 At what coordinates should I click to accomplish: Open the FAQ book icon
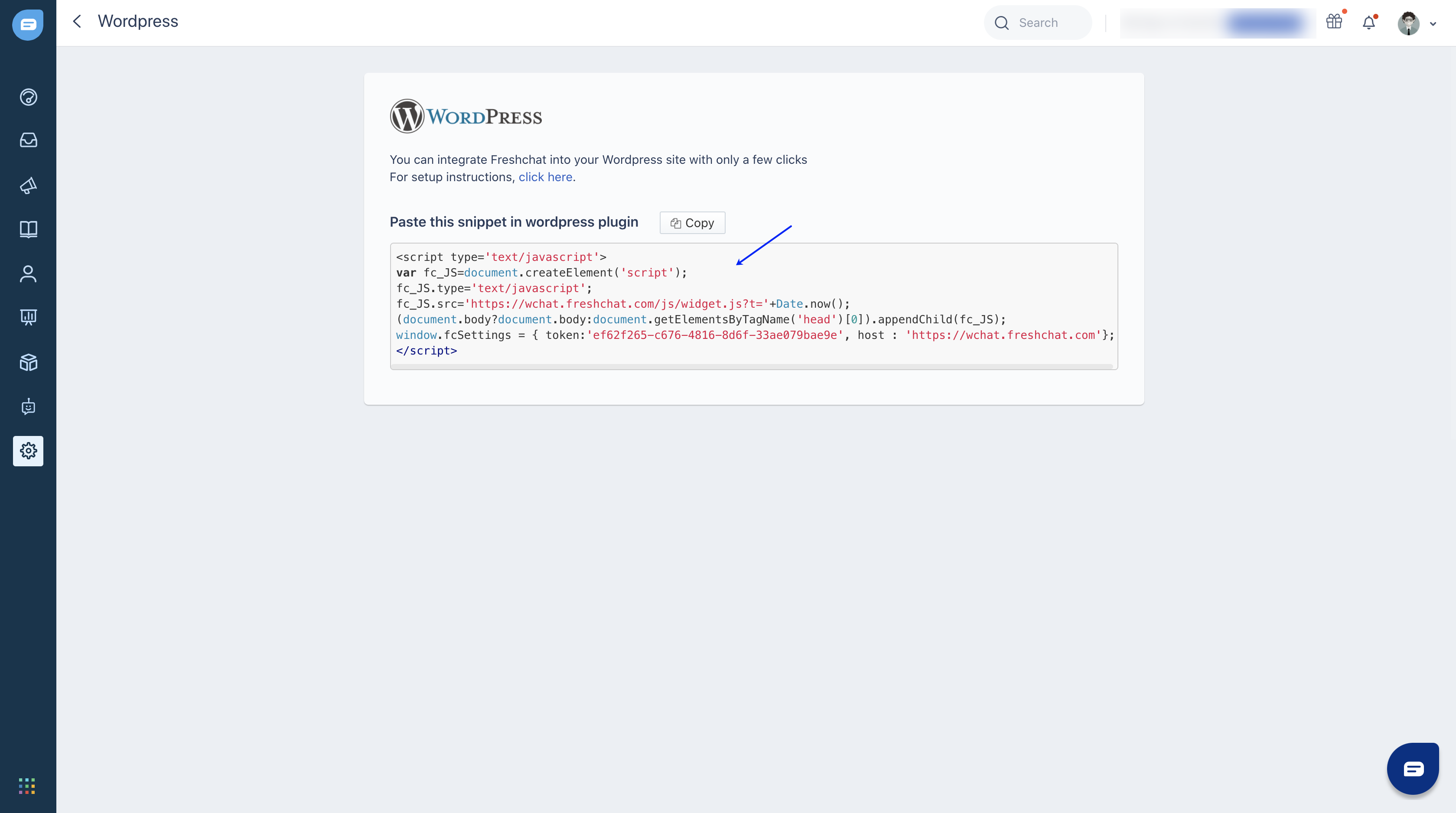pos(28,229)
